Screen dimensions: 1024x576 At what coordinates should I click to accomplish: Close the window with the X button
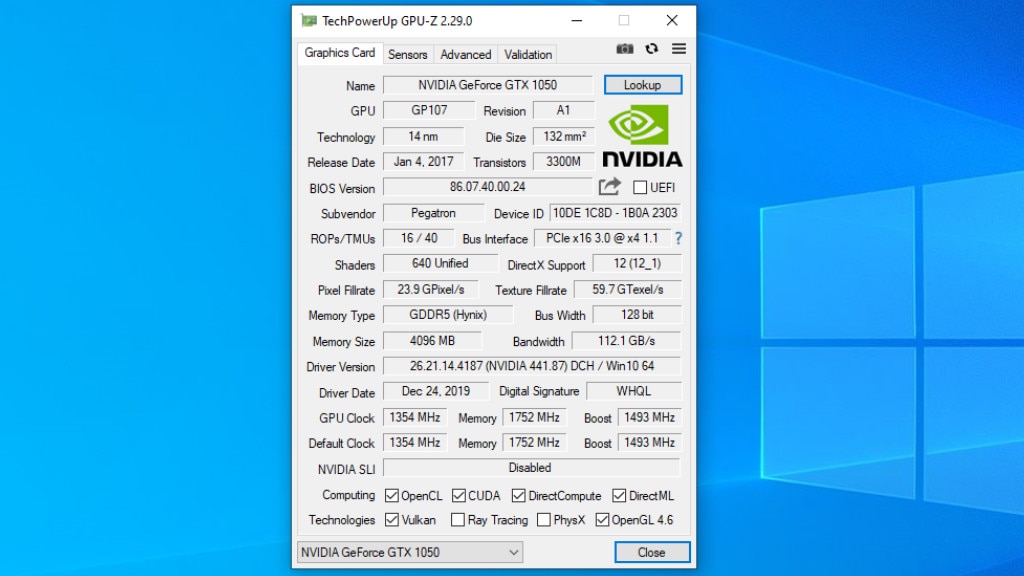tap(672, 21)
